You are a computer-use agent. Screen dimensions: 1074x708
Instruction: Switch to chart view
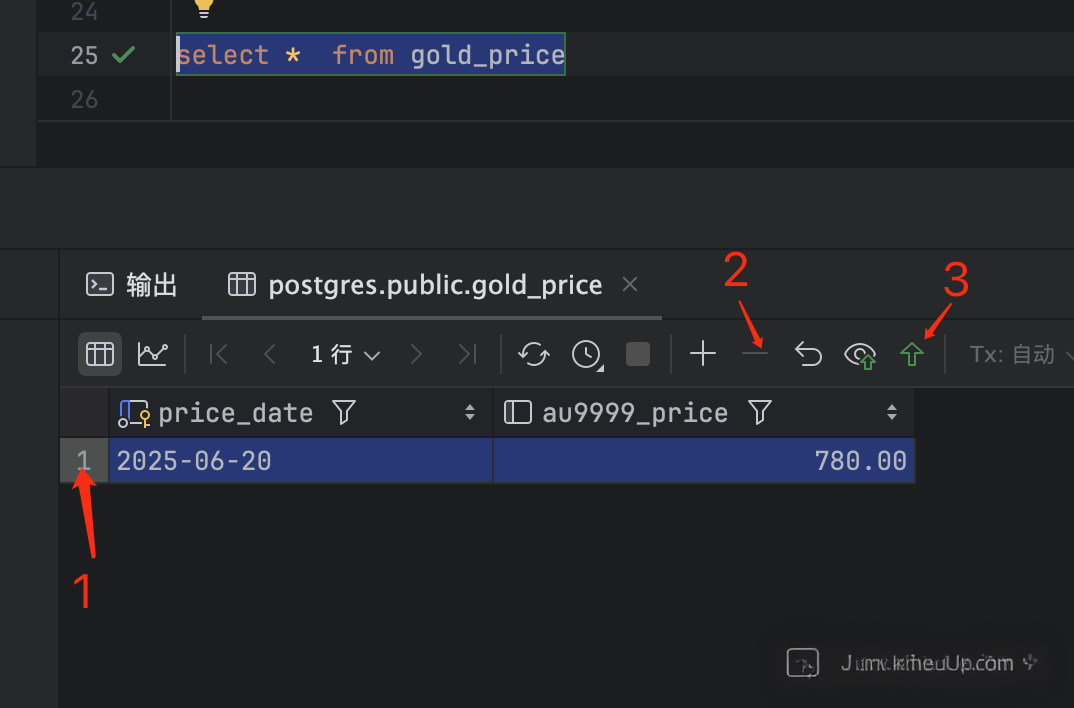[152, 354]
